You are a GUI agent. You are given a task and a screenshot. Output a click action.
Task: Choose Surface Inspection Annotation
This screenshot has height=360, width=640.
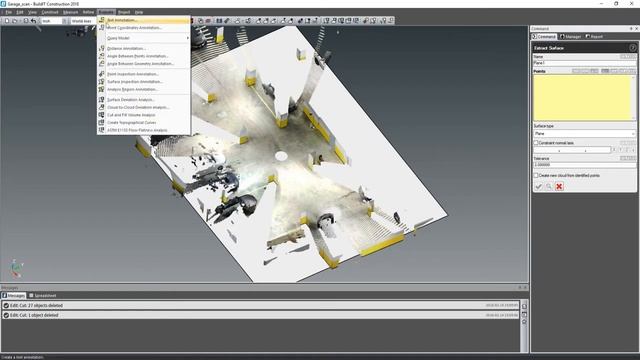coord(143,82)
